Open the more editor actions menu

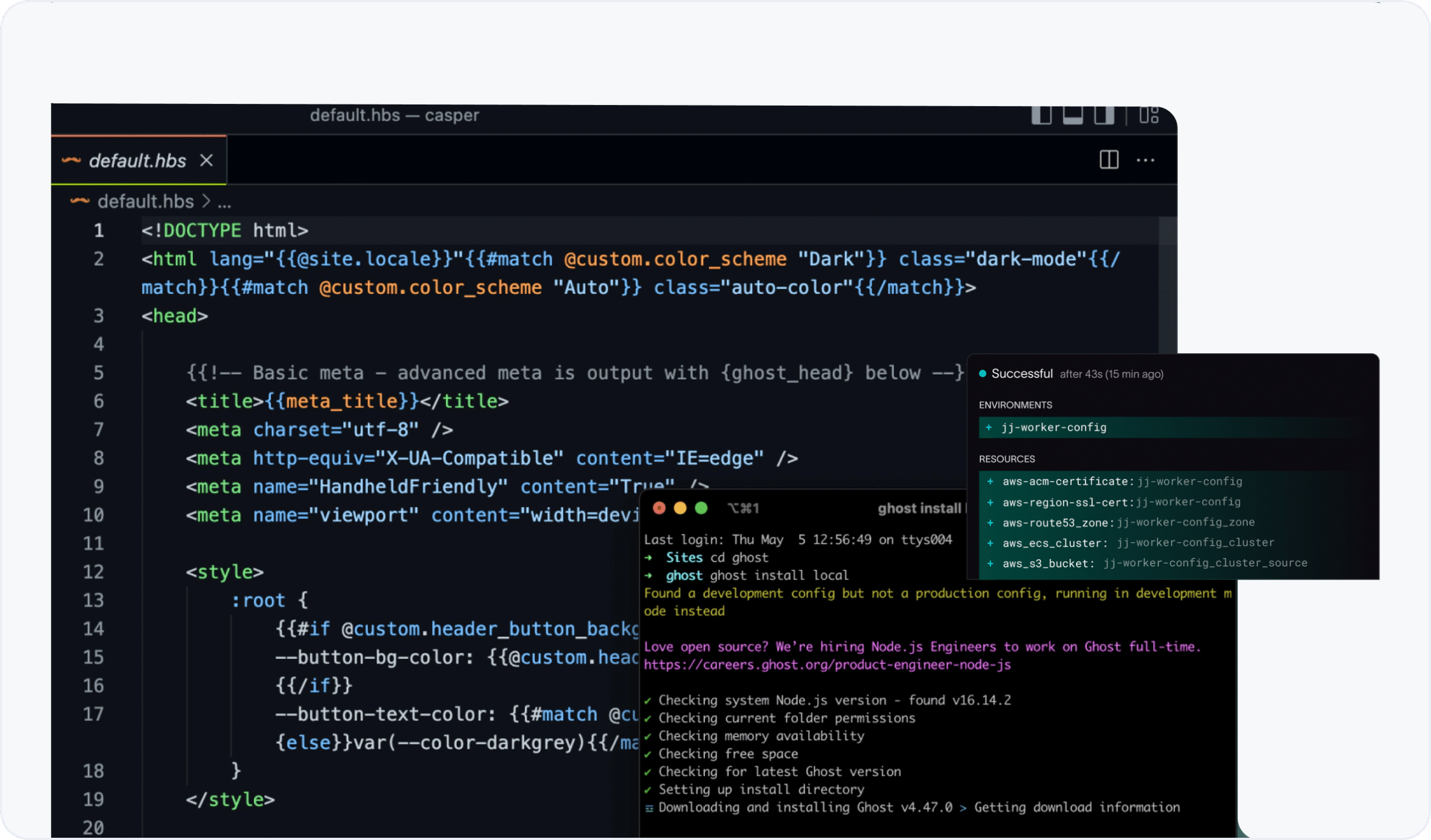coord(1146,160)
